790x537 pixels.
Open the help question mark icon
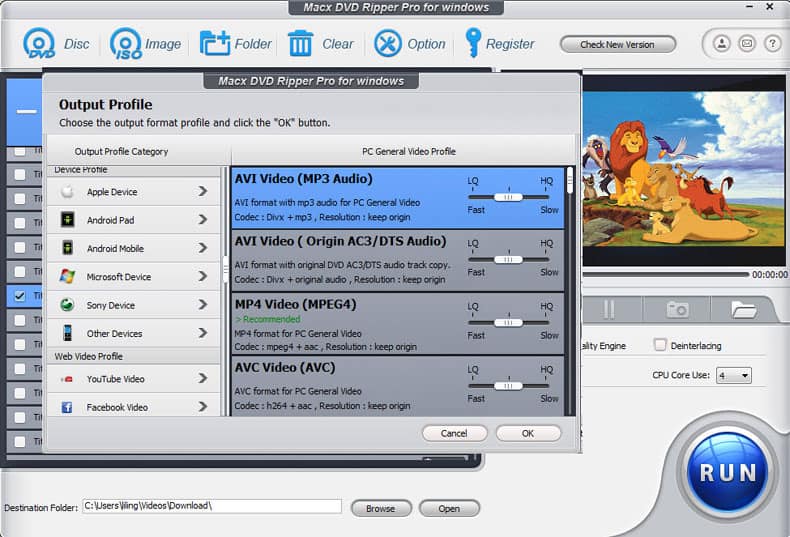click(x=772, y=44)
